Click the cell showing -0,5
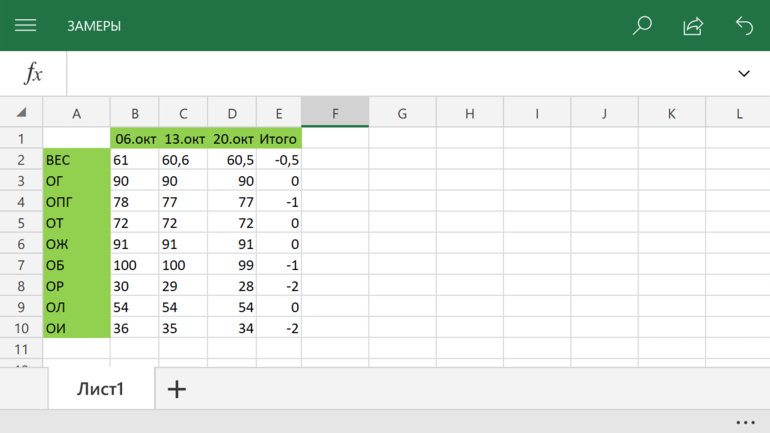The height and width of the screenshot is (433, 770). coord(279,160)
